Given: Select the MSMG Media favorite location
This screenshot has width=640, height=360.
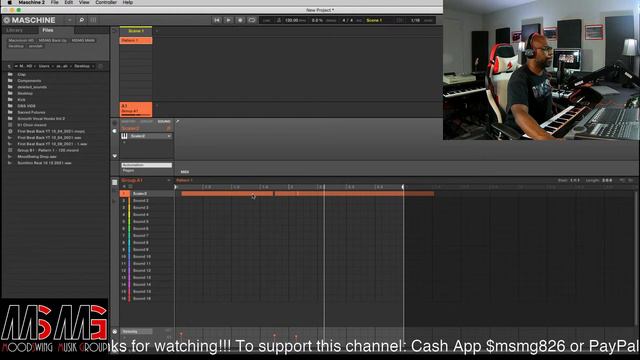Looking at the screenshot, I should click(x=83, y=40).
